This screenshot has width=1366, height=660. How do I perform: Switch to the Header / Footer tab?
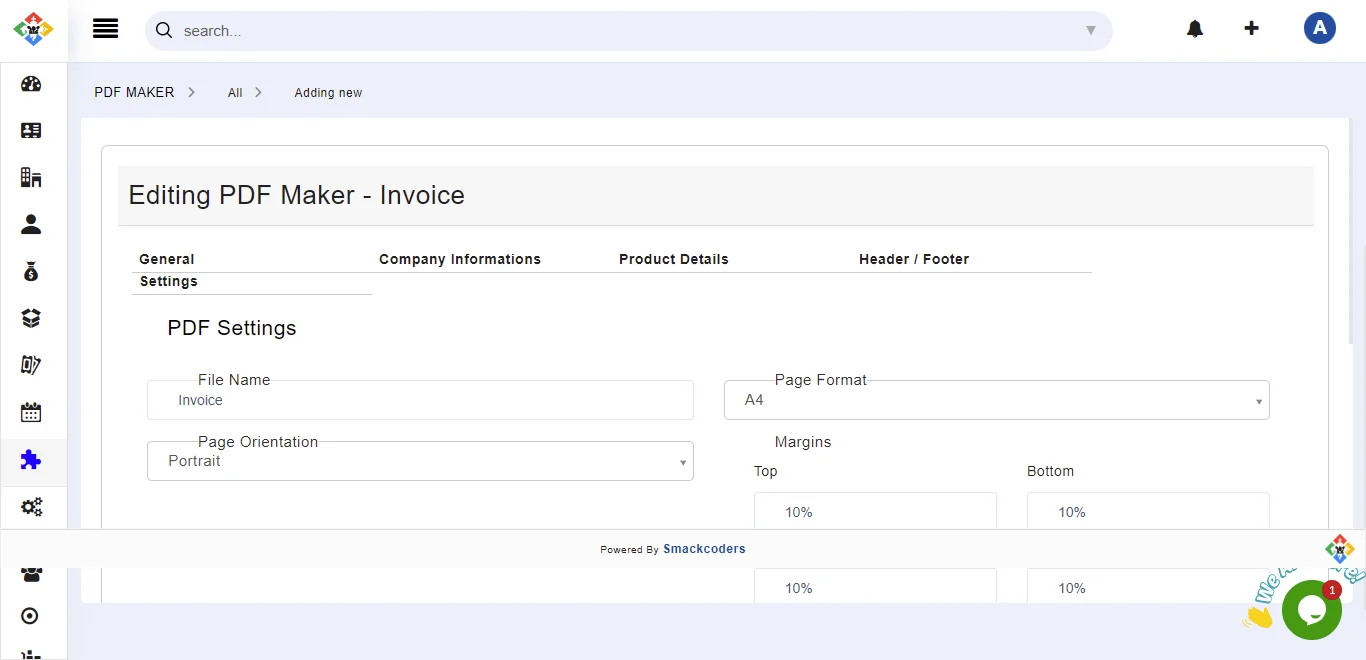click(x=914, y=259)
